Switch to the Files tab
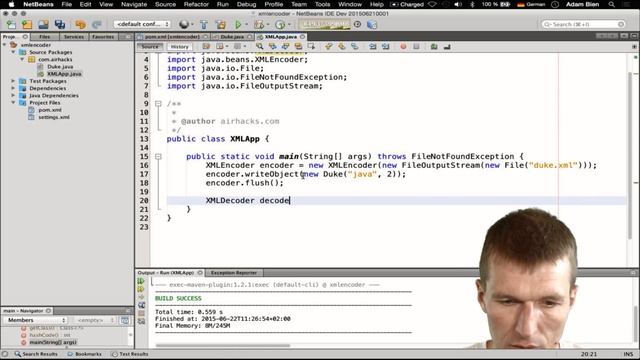 (44, 37)
